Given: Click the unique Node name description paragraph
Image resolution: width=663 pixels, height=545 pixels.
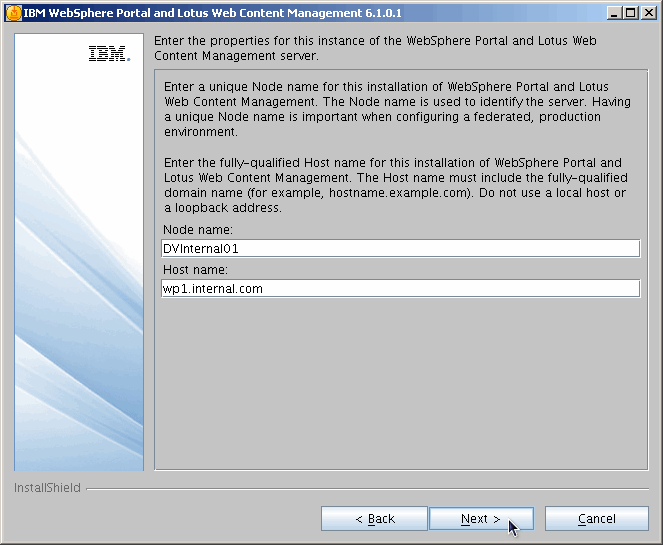Looking at the screenshot, I should point(385,109).
